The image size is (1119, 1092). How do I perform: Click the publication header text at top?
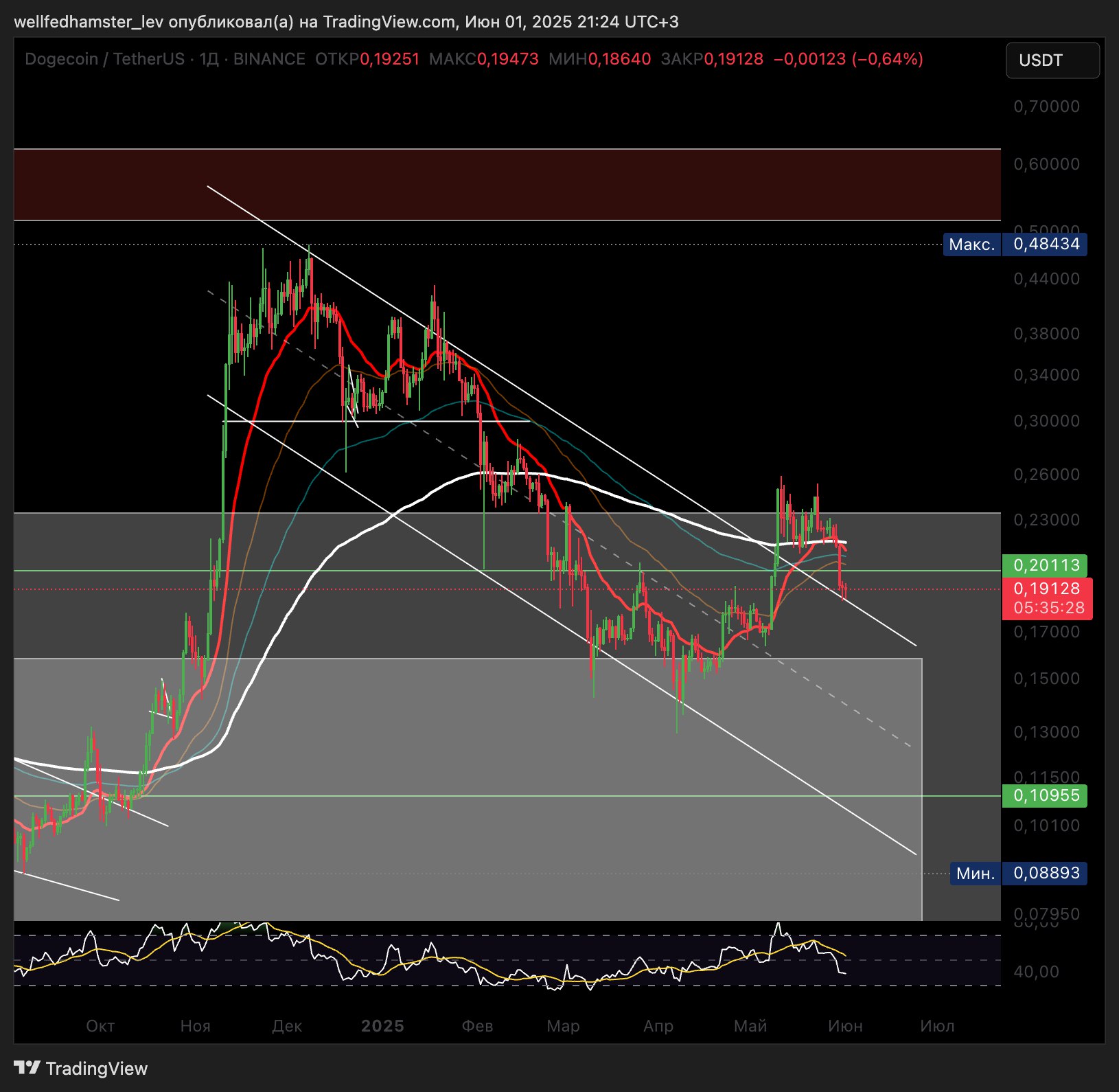click(347, 22)
